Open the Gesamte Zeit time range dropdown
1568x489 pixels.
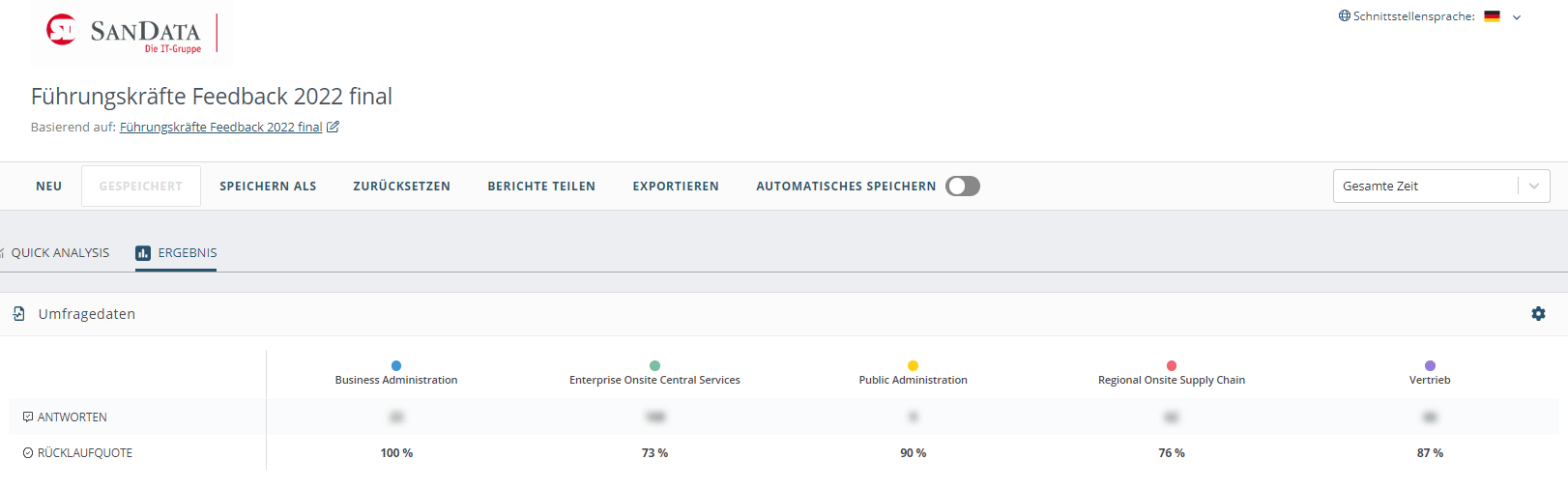click(x=1440, y=186)
